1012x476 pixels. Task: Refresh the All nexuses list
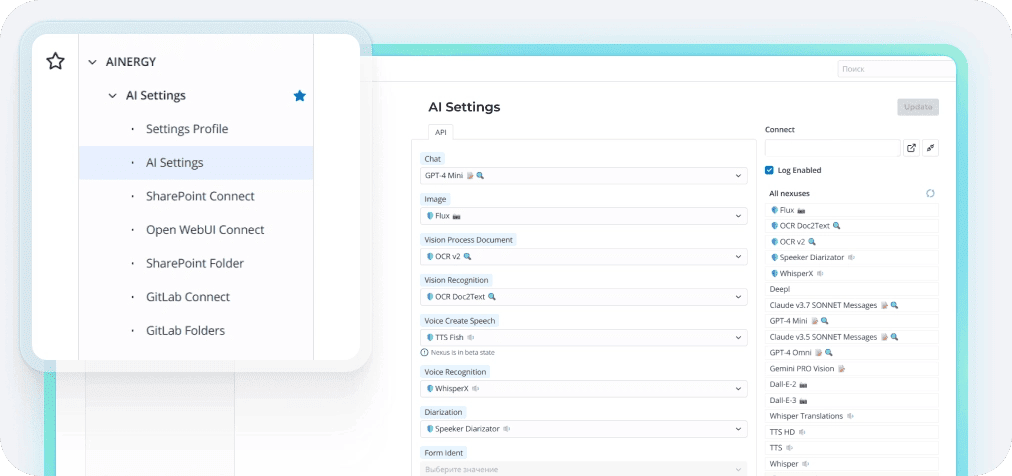930,193
